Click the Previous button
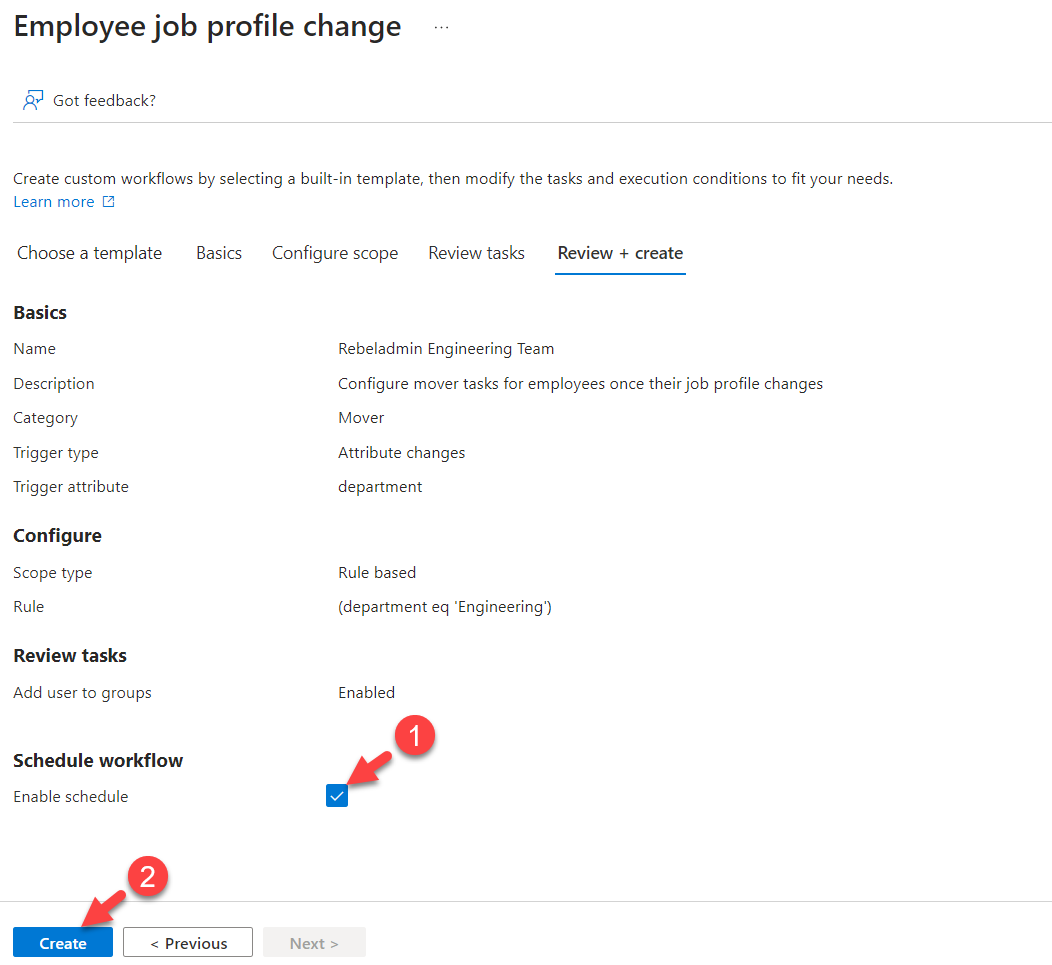The image size is (1052, 965). [187, 942]
